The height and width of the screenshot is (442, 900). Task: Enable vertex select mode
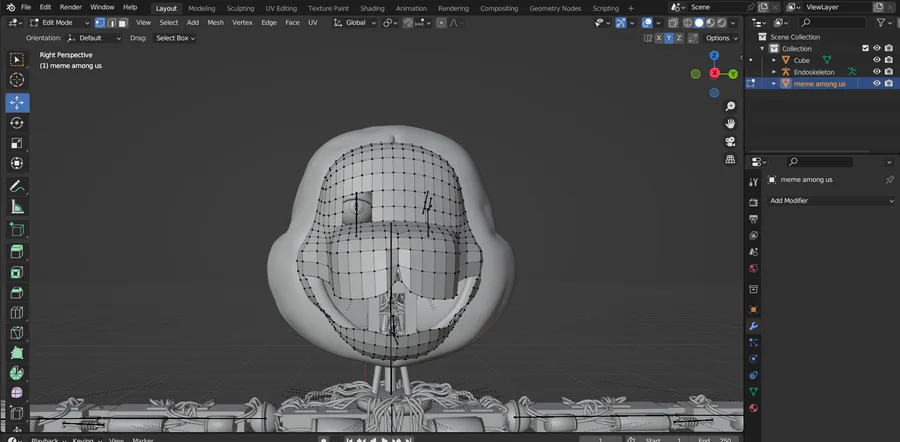[100, 23]
